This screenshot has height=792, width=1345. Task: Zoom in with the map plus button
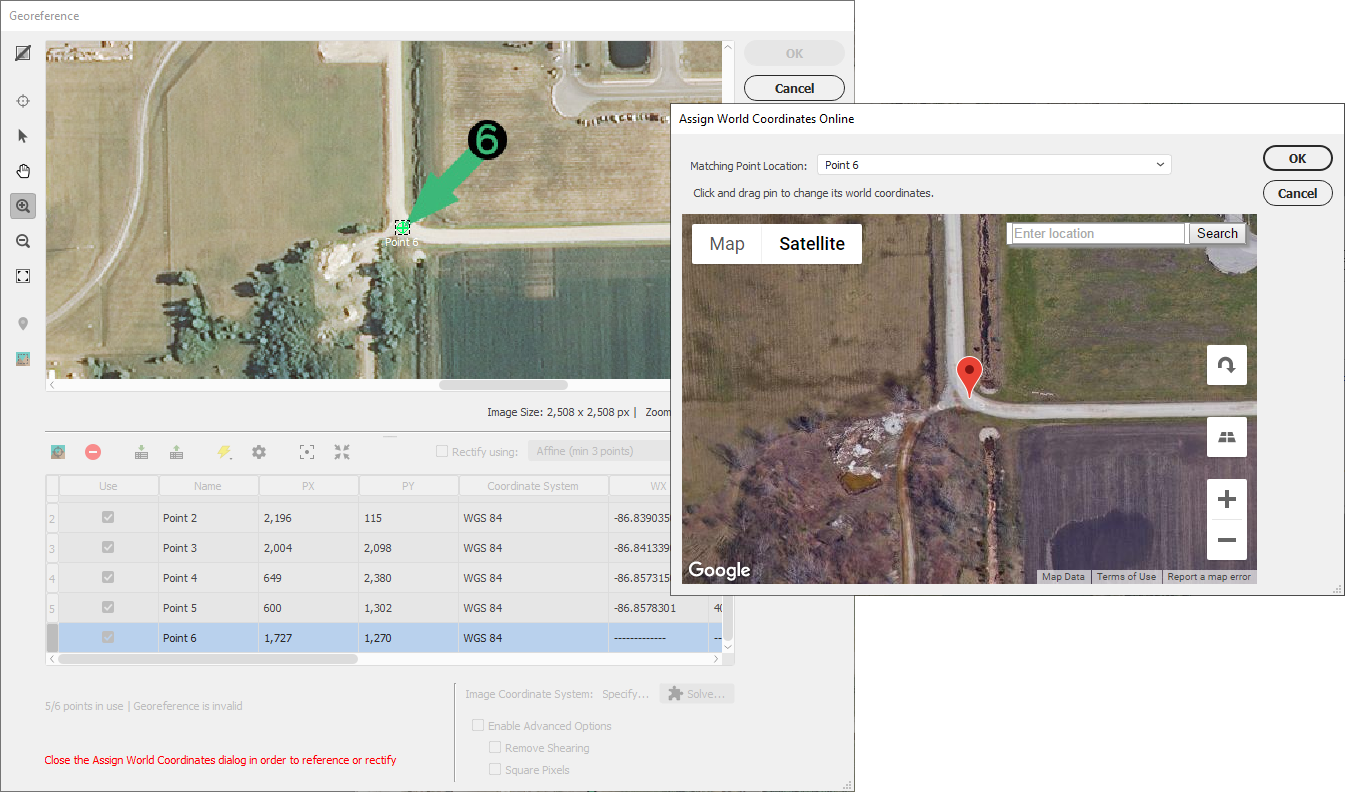click(1227, 499)
